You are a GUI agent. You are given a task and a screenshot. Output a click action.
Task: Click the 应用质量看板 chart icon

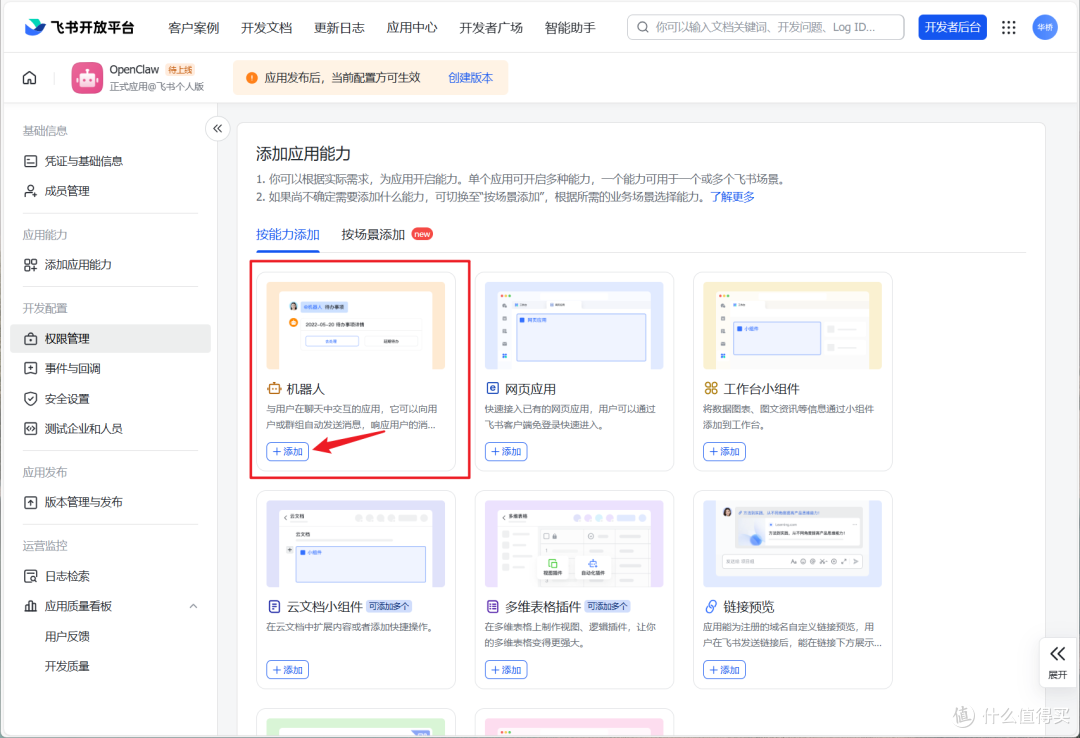(30, 606)
